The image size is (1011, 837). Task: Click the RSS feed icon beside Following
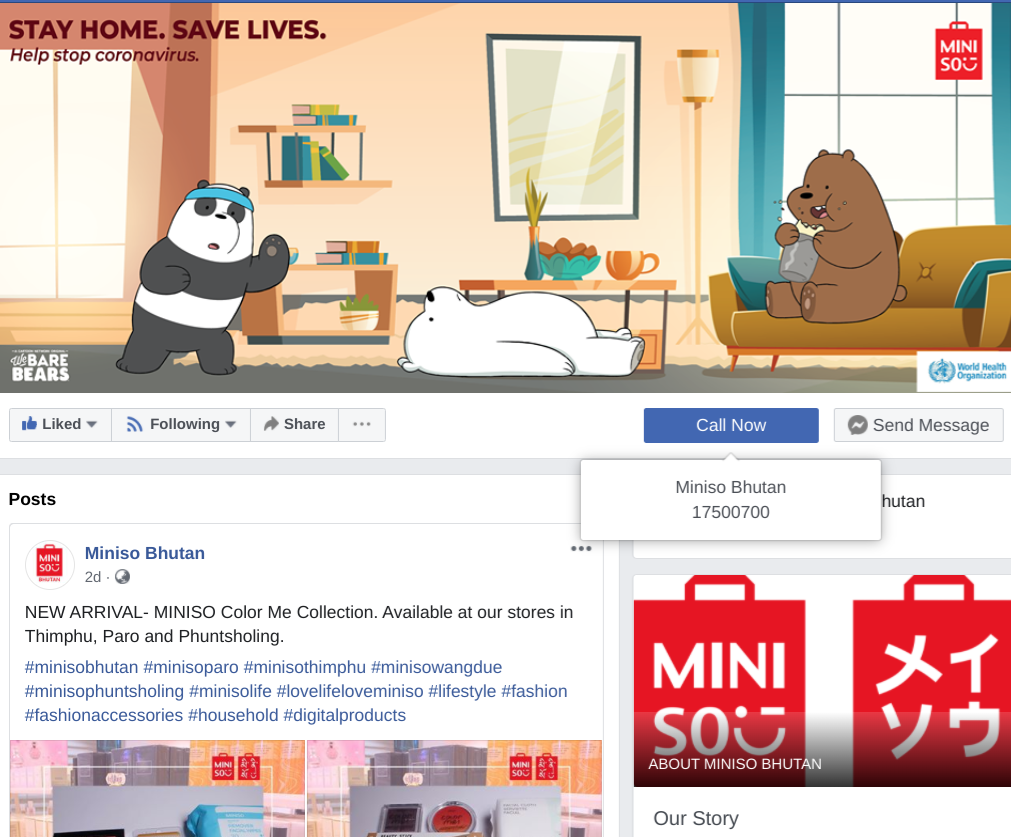click(x=134, y=424)
